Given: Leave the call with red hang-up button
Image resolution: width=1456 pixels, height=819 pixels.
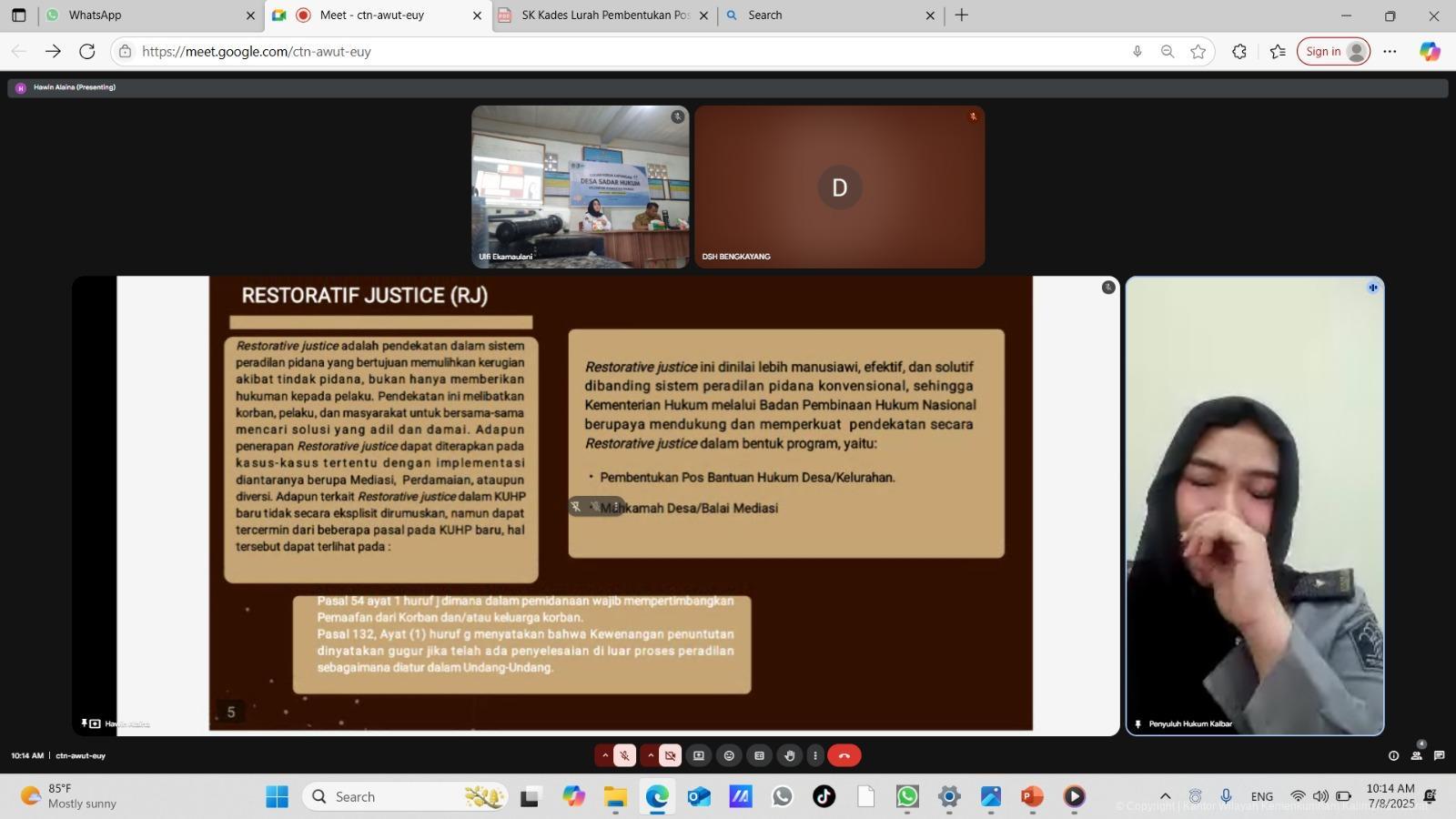Looking at the screenshot, I should [x=844, y=755].
